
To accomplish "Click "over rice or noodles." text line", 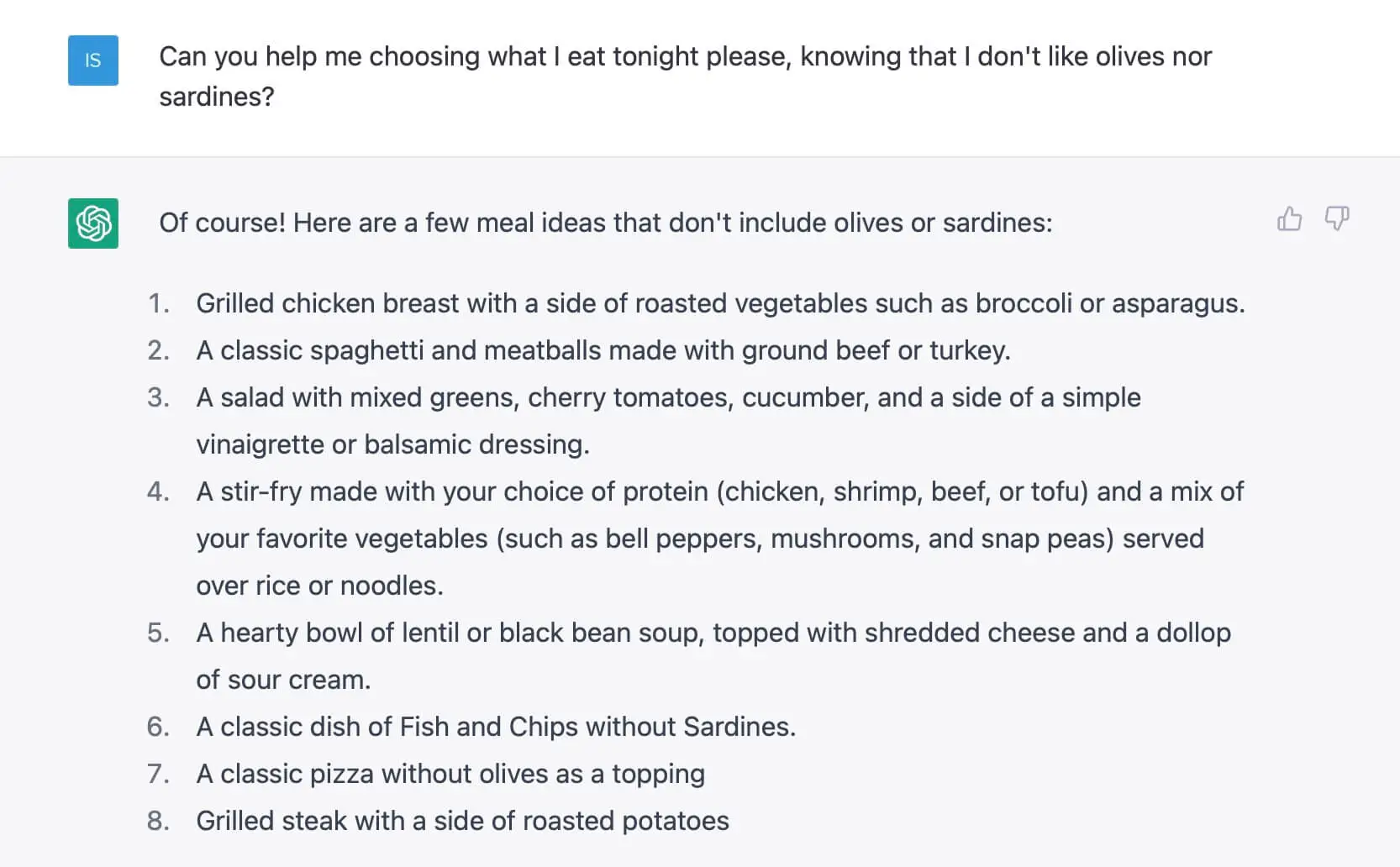I will coord(319,586).
